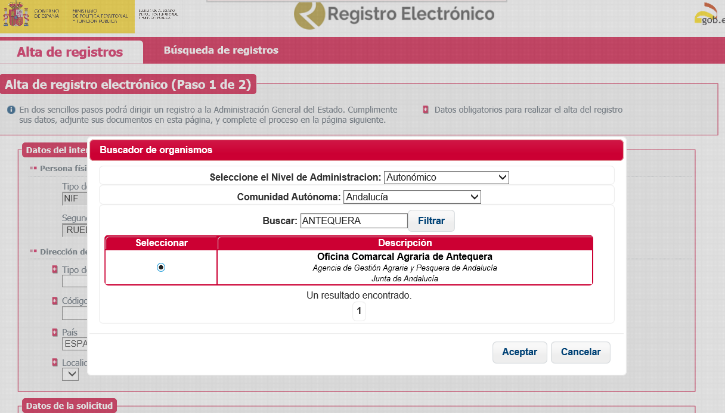Click the mandatory data marker icon in legend
The width and height of the screenshot is (725, 413).
[425, 109]
